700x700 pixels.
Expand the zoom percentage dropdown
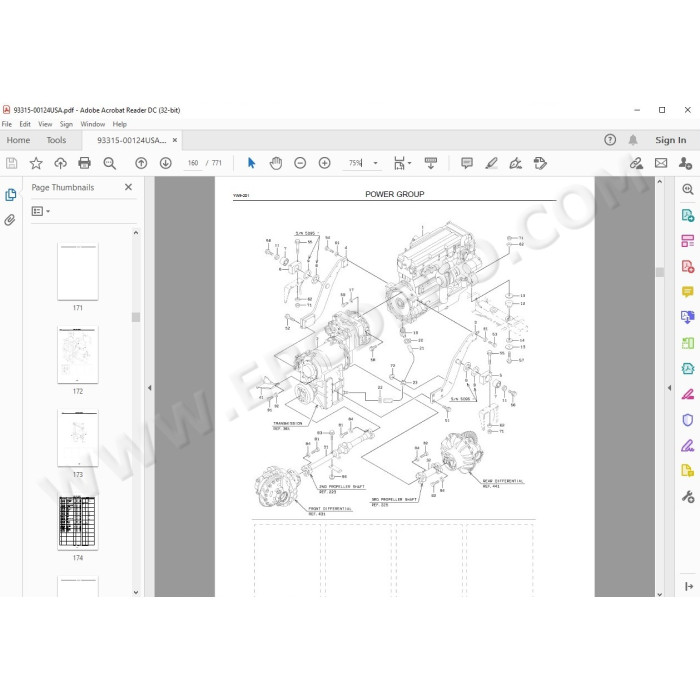click(x=375, y=163)
